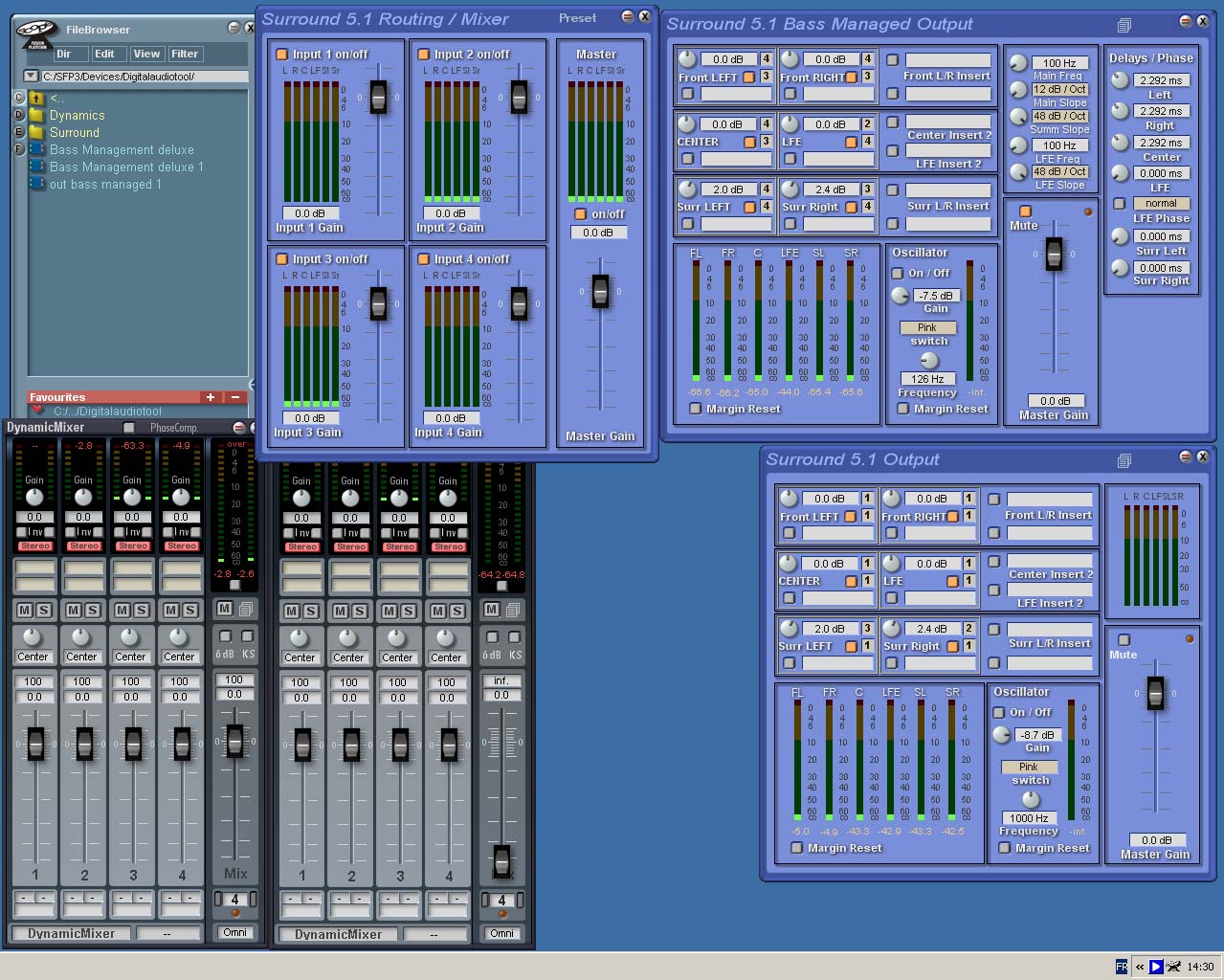Toggle Input 4 on/off in Routing Mixer
This screenshot has height=980, width=1224.
pyautogui.click(x=423, y=259)
